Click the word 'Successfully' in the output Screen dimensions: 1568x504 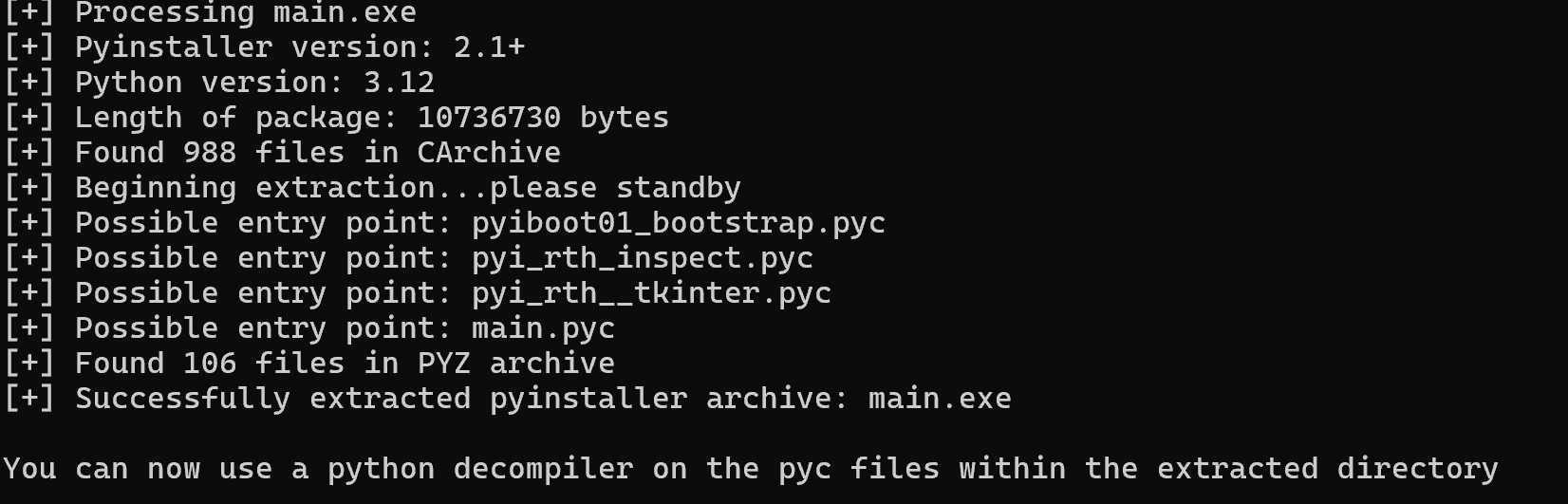click(182, 399)
